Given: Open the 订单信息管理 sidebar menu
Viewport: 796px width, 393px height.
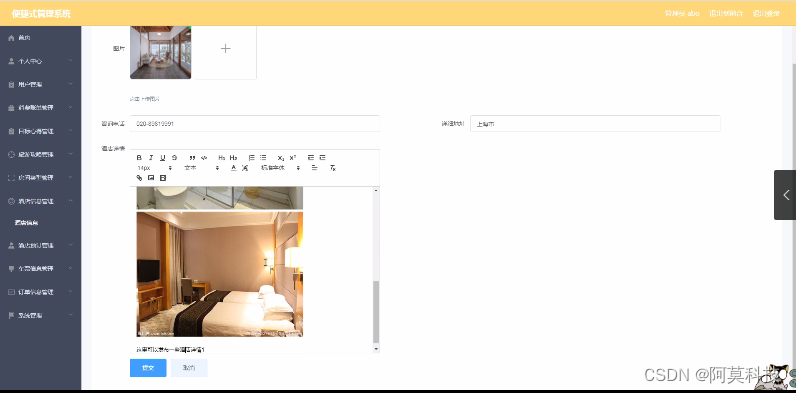Looking at the screenshot, I should [x=41, y=292].
